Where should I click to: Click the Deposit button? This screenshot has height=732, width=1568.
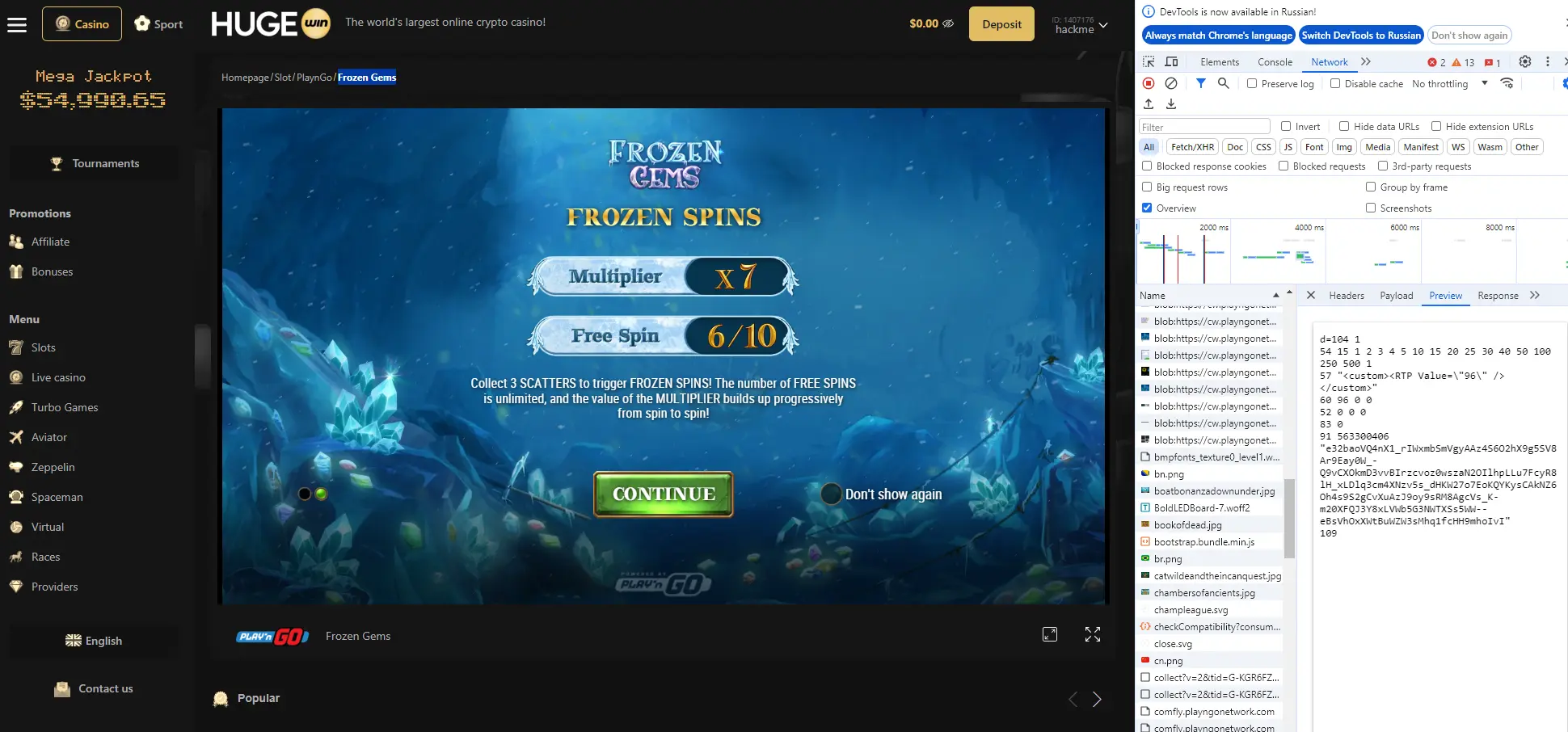(x=1001, y=24)
